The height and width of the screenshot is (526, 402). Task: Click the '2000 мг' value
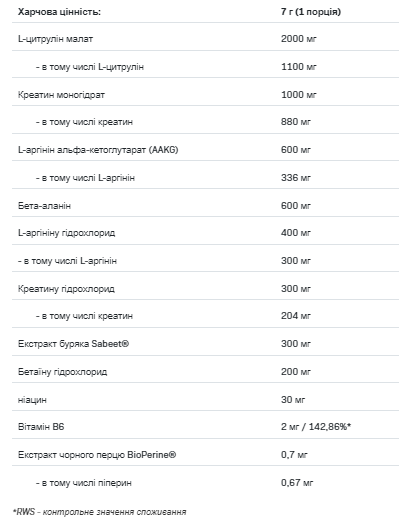point(299,39)
